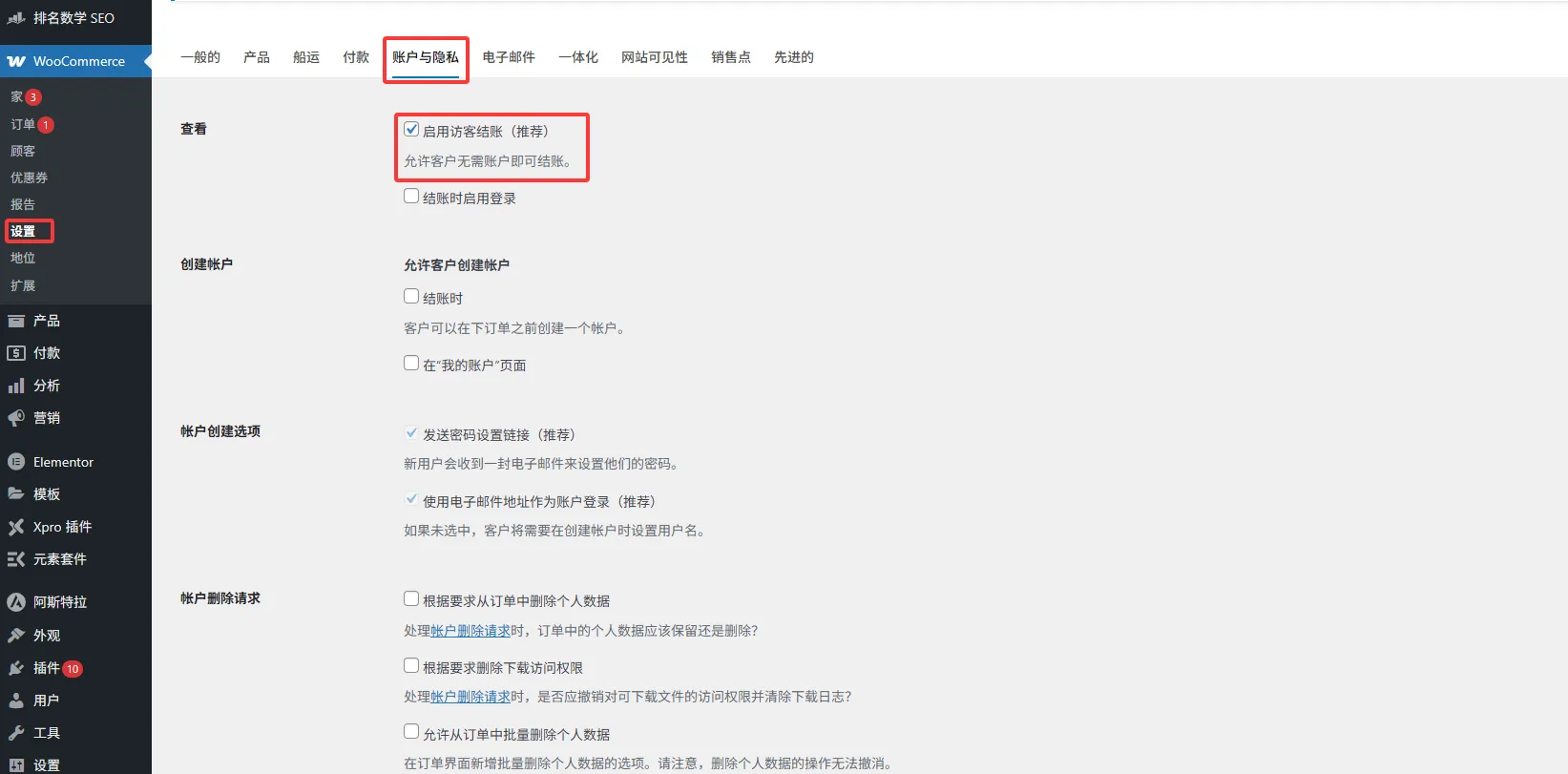The height and width of the screenshot is (774, 1568).
Task: Check 在"我的账户"页面 account creation option
Action: coord(411,364)
